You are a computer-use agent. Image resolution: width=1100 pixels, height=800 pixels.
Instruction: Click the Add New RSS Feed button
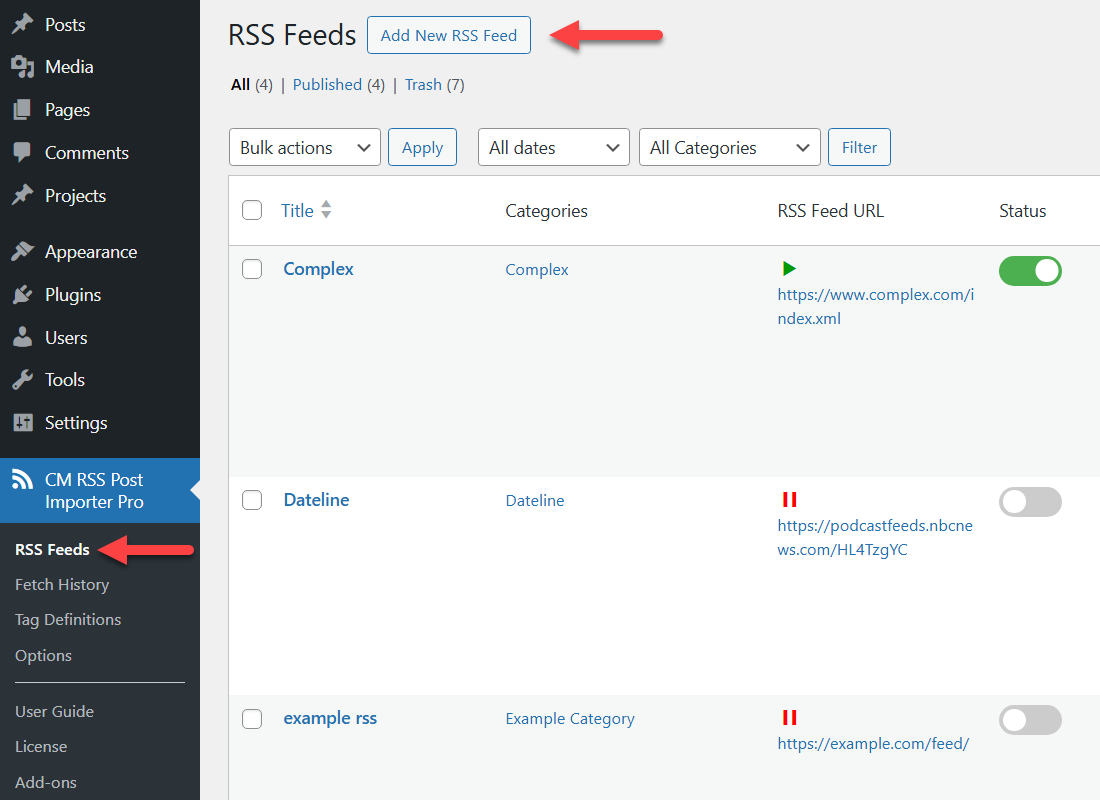449,35
